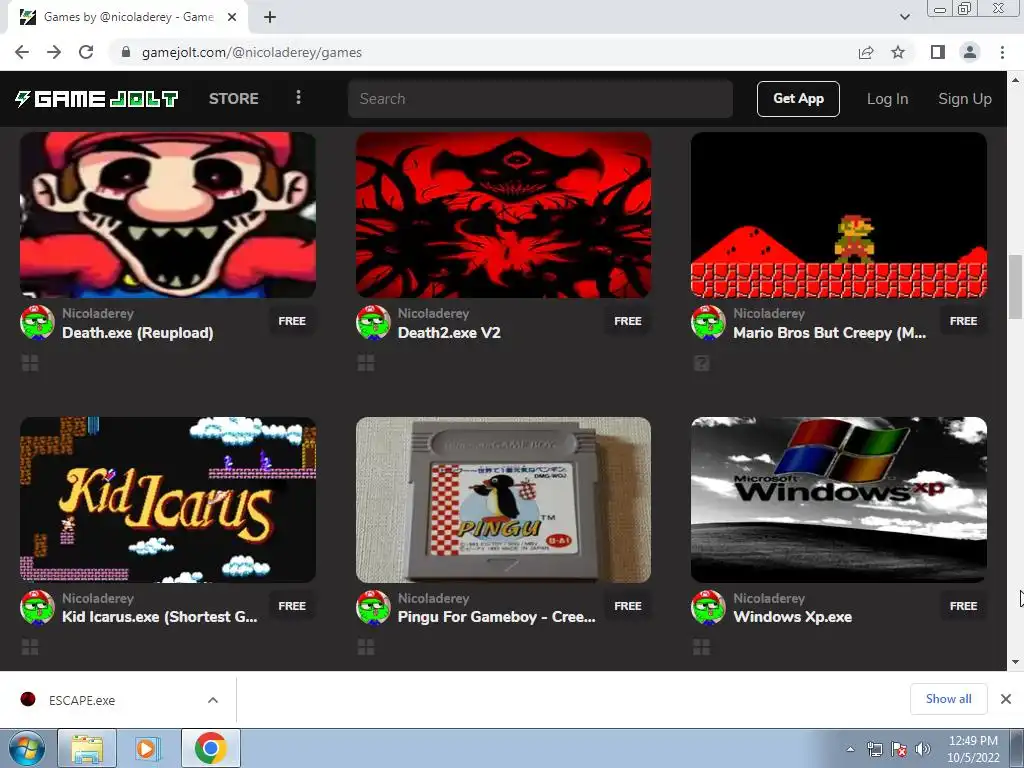The width and height of the screenshot is (1024, 768).
Task: Click the ESCAPE.exe download file icon
Action: (27, 699)
